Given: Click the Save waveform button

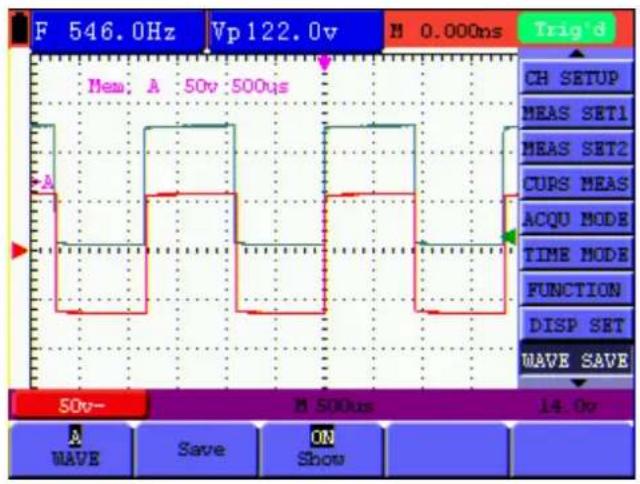Looking at the screenshot, I should click(x=198, y=449).
